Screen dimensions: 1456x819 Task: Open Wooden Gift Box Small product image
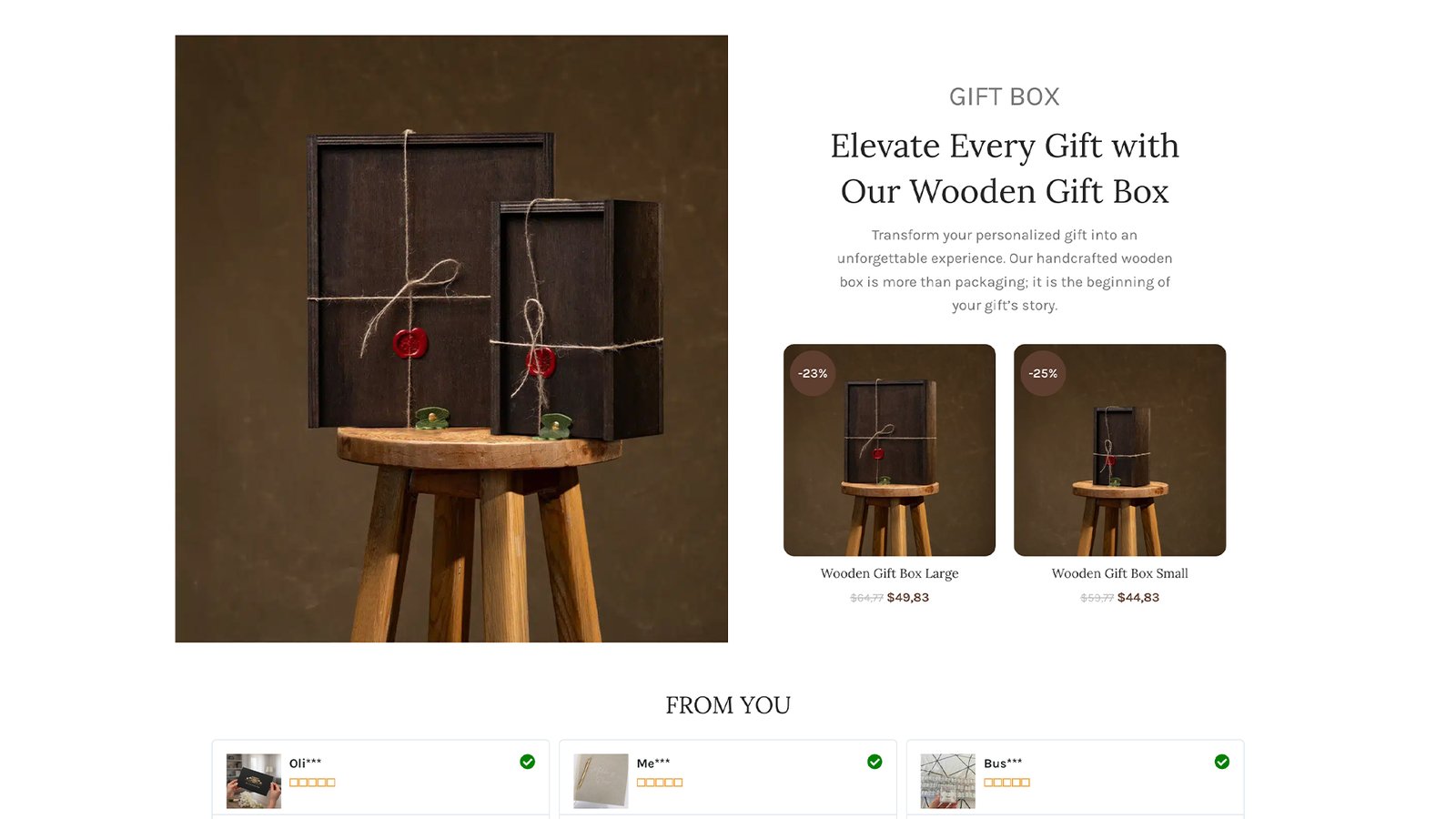click(1119, 450)
